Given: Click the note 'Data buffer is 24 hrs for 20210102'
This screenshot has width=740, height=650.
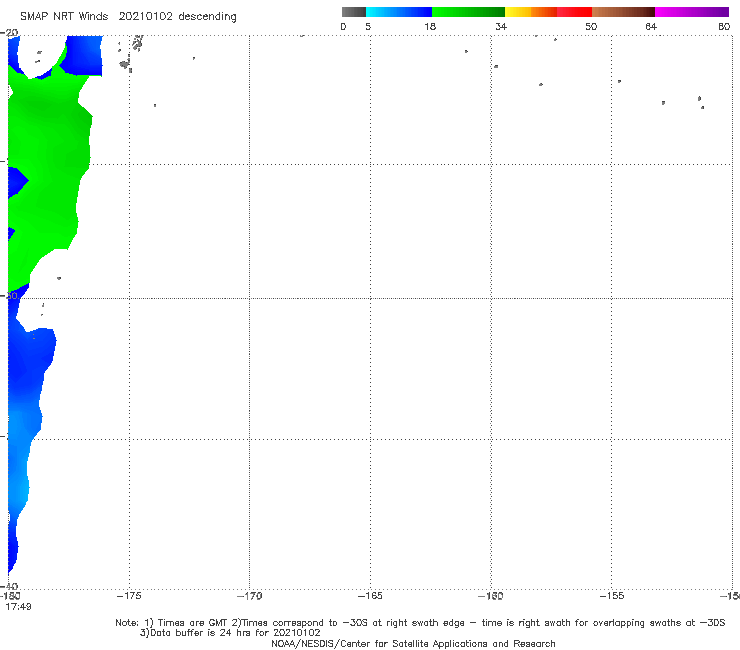Looking at the screenshot, I should point(230,633).
